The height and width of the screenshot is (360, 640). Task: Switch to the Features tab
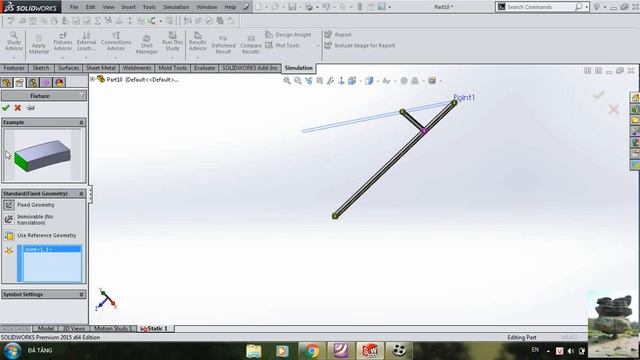(14, 68)
